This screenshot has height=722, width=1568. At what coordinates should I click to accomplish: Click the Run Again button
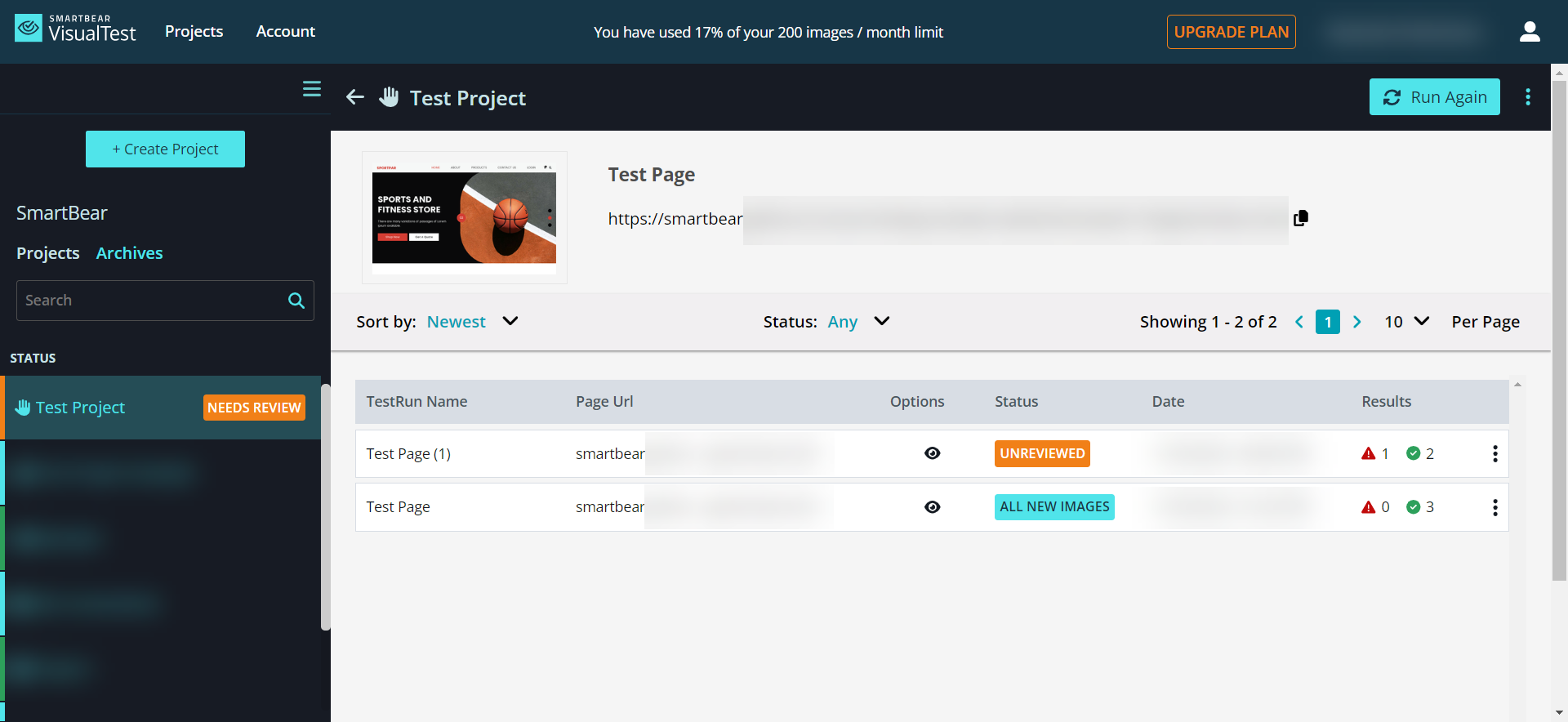[1434, 97]
